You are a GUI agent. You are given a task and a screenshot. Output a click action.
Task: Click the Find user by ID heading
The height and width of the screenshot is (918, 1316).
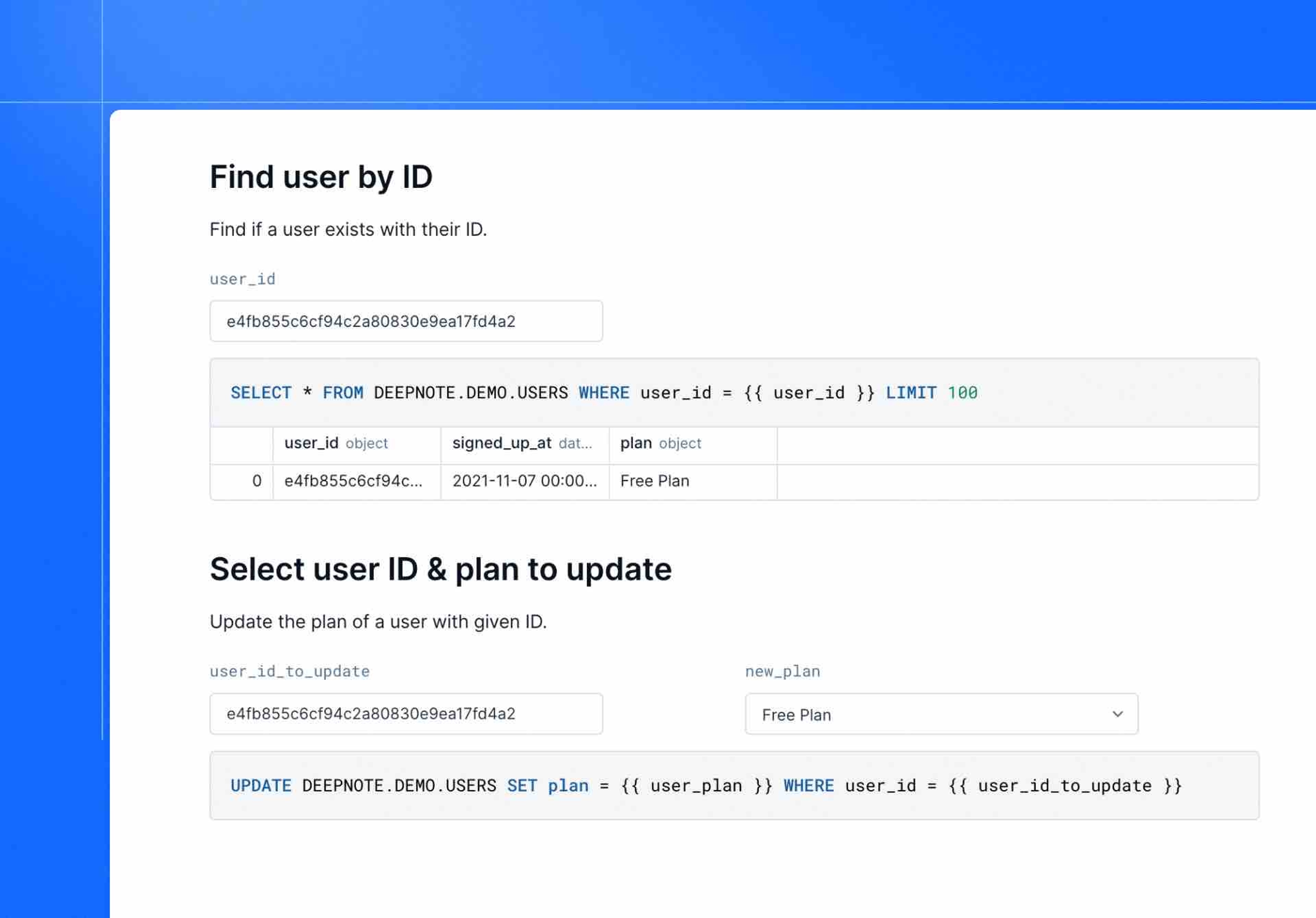[321, 177]
